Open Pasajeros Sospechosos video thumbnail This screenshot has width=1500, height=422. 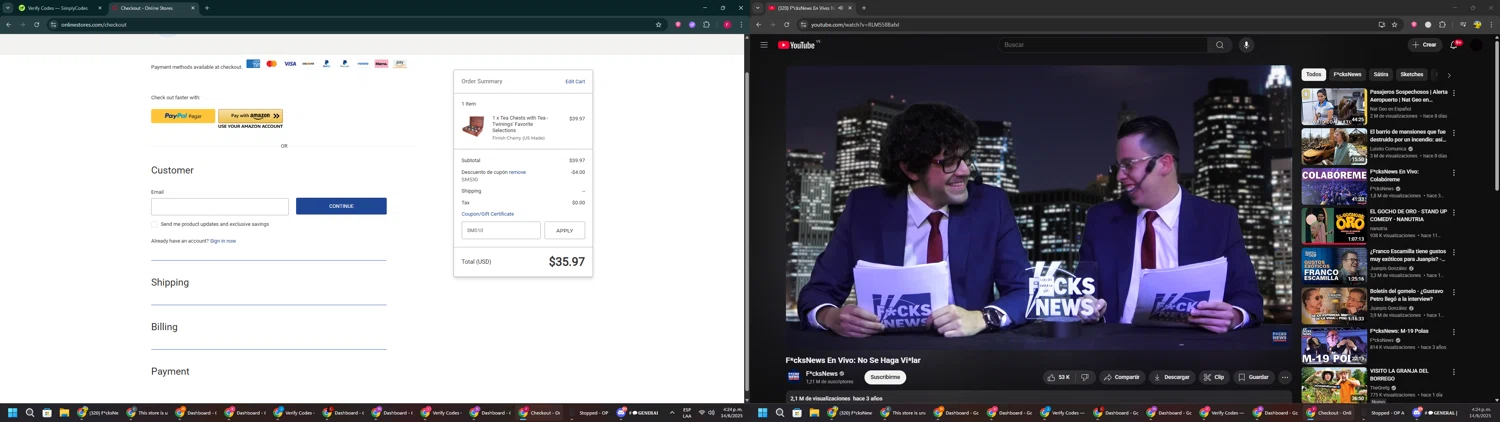tap(1334, 107)
